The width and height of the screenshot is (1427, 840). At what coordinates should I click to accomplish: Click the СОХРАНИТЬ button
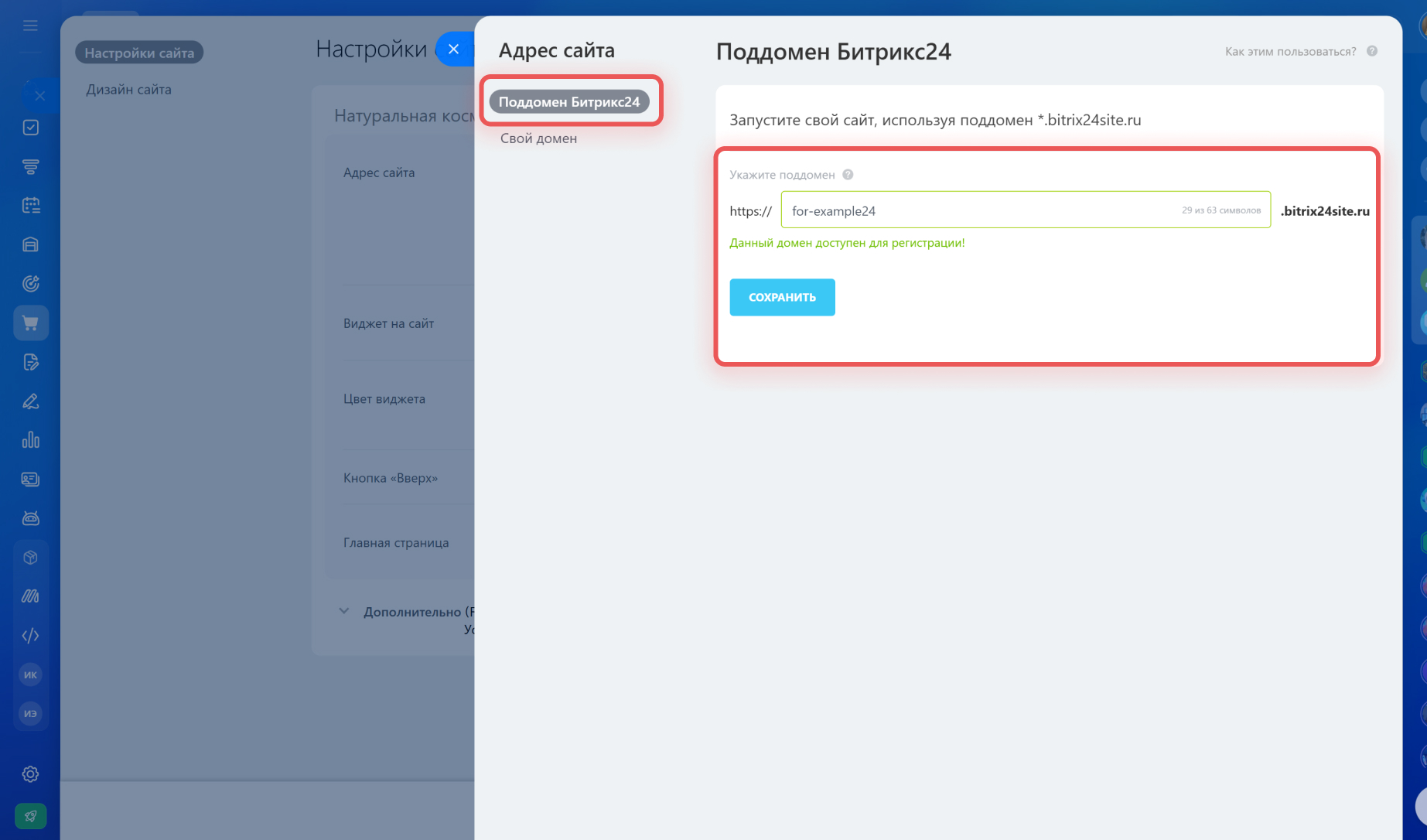[x=782, y=297]
